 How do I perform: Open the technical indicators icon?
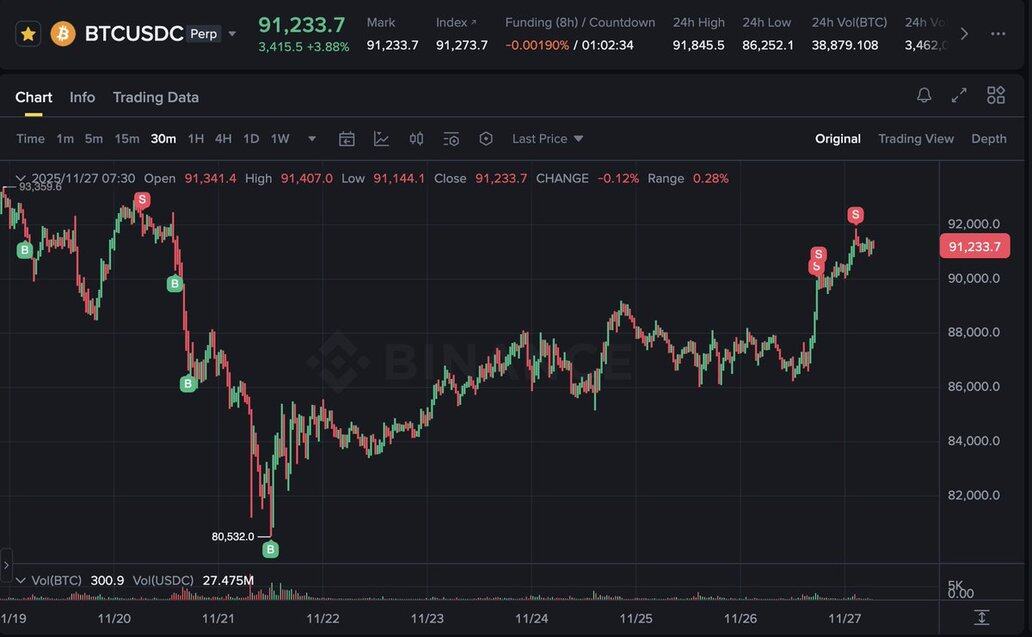click(381, 139)
